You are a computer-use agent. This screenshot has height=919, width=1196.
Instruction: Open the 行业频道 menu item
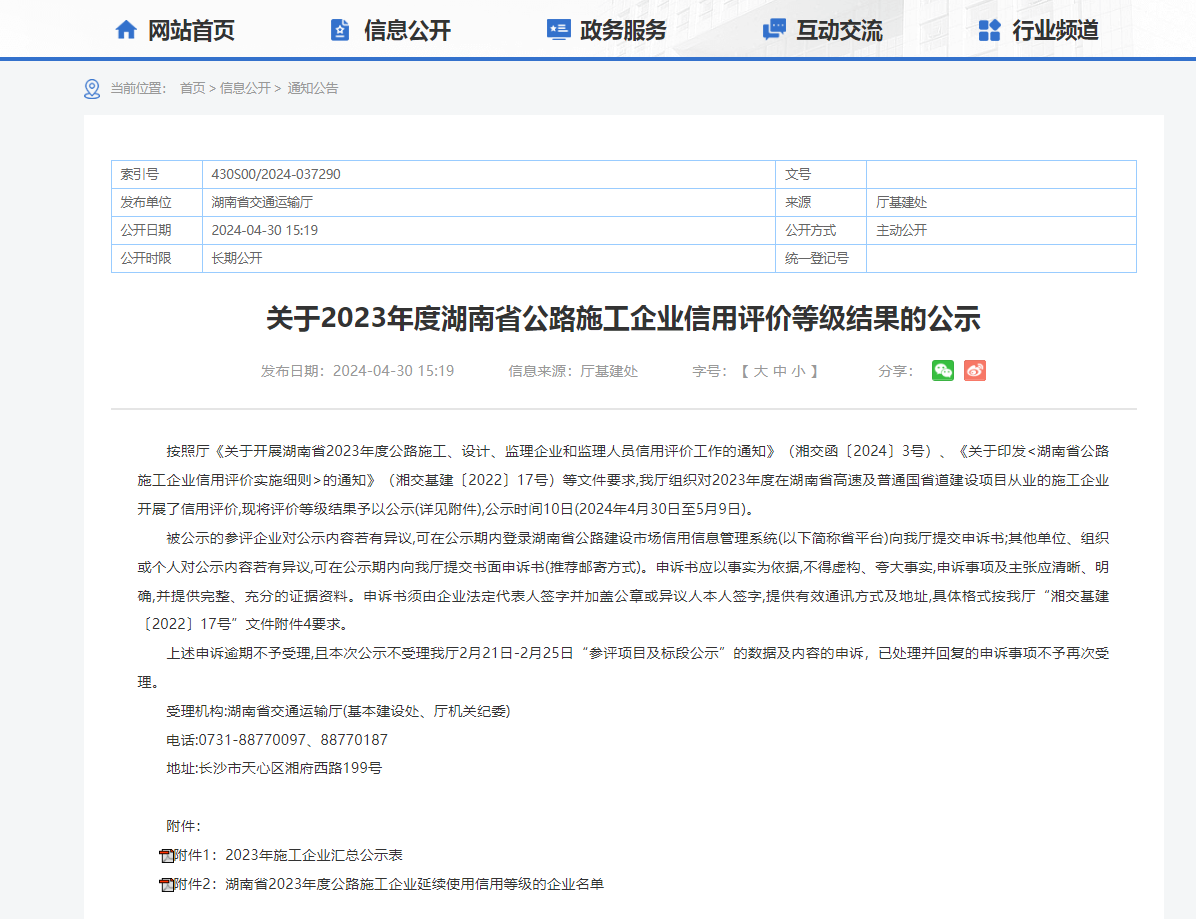coord(1055,30)
